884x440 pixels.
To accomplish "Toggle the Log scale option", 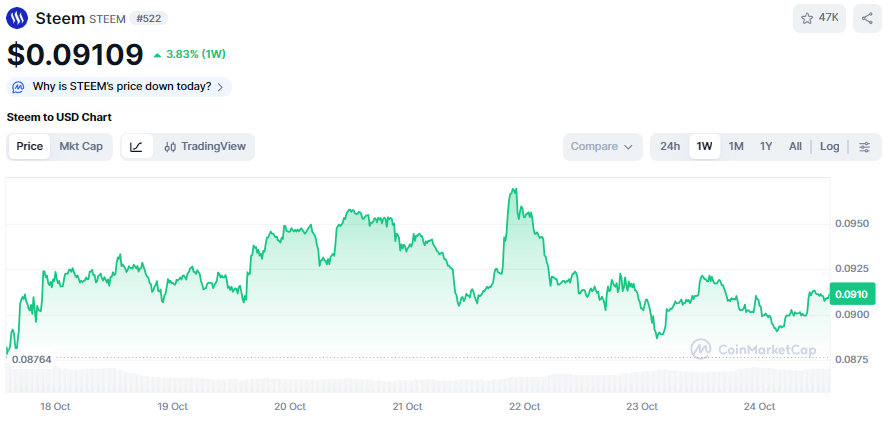I will [x=829, y=147].
